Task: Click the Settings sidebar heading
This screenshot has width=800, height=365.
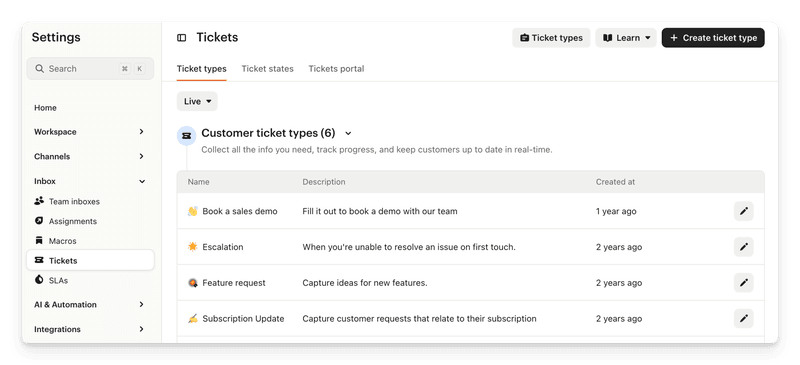Action: coord(56,37)
